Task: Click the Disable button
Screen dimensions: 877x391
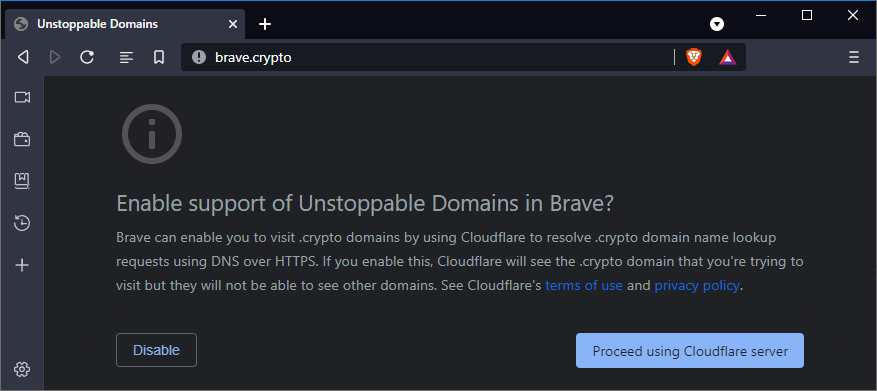Action: tap(157, 350)
